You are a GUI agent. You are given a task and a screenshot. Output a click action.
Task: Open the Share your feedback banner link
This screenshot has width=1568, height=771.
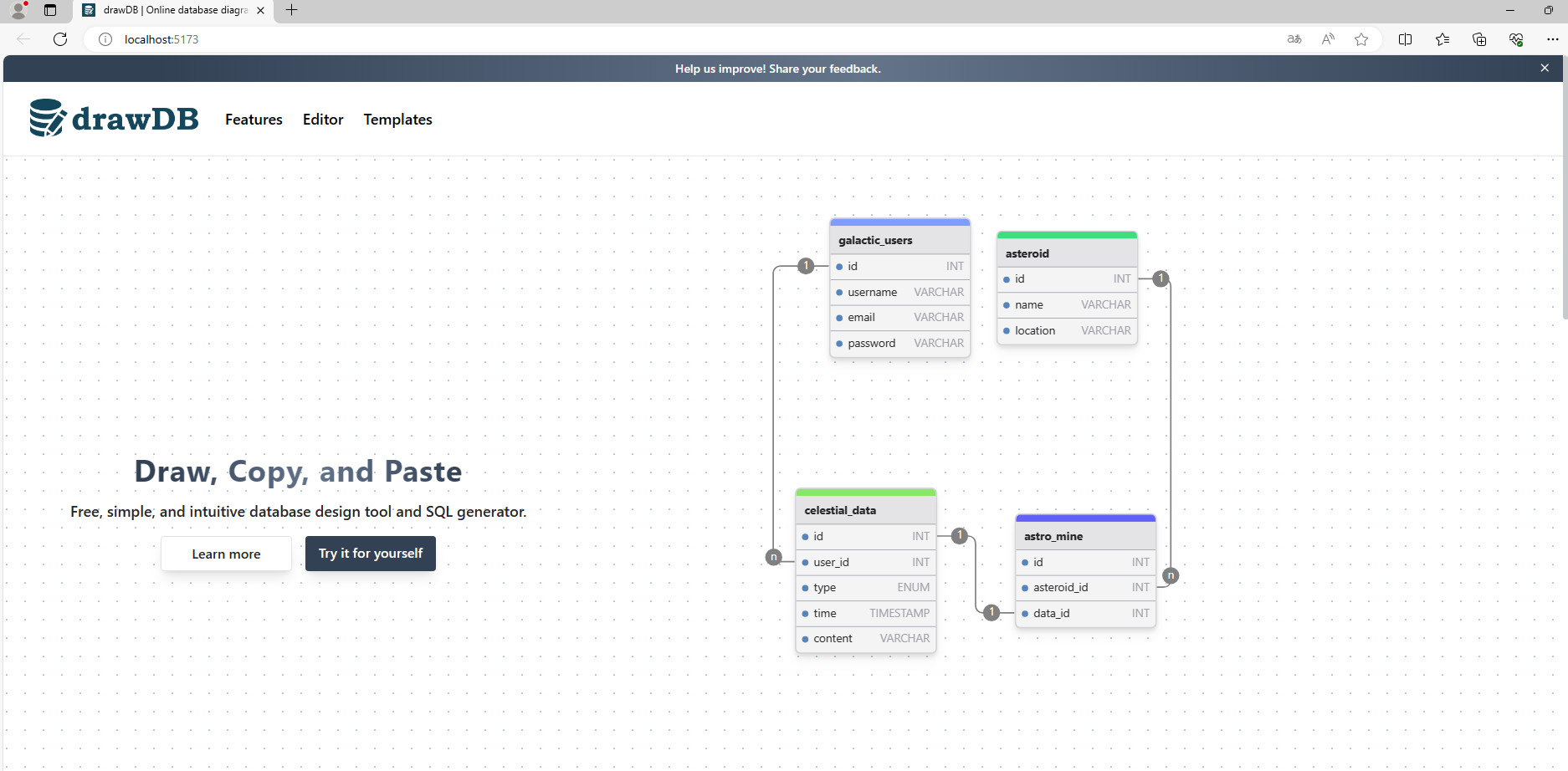tap(778, 69)
